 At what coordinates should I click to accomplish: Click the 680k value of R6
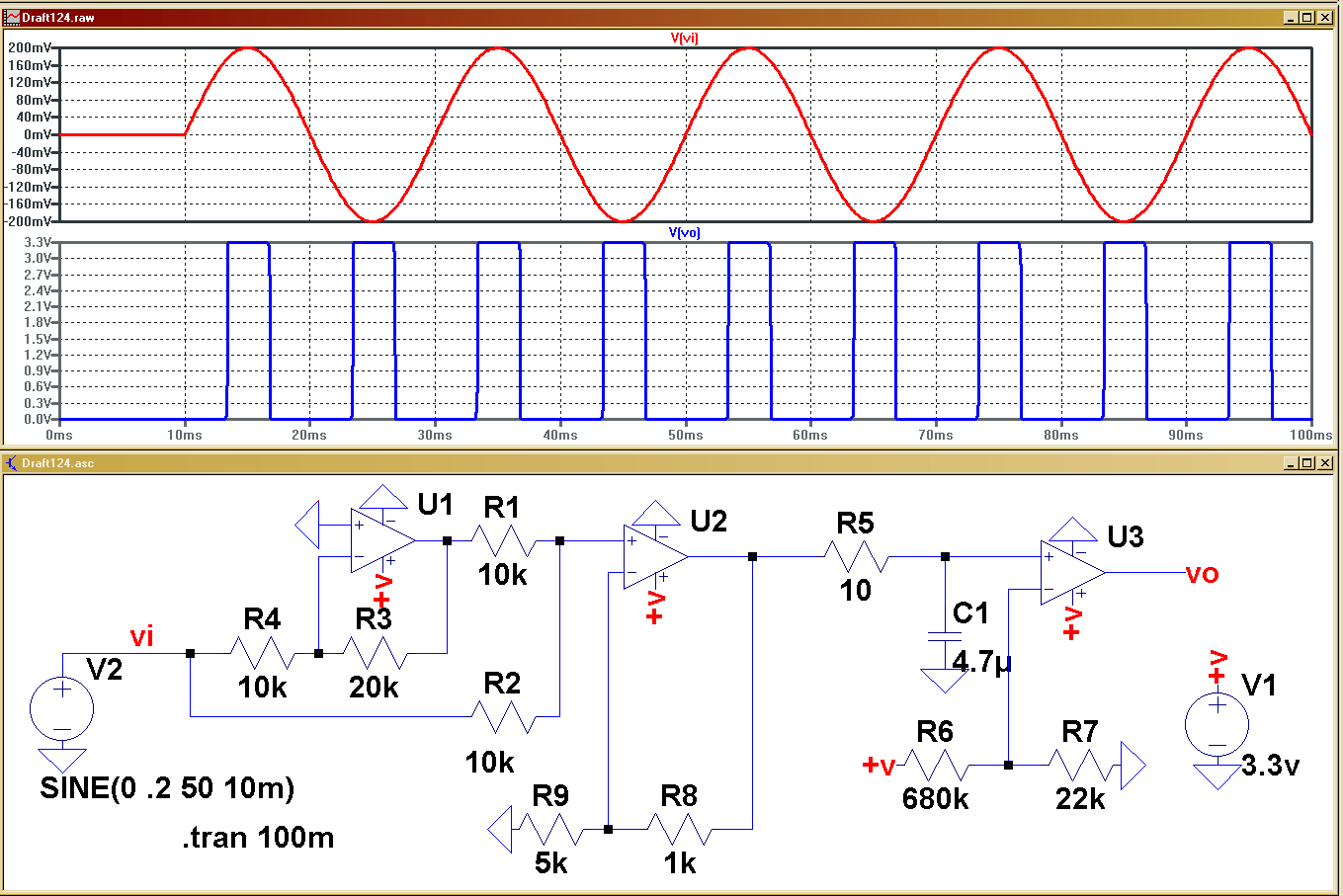pyautogui.click(x=936, y=798)
